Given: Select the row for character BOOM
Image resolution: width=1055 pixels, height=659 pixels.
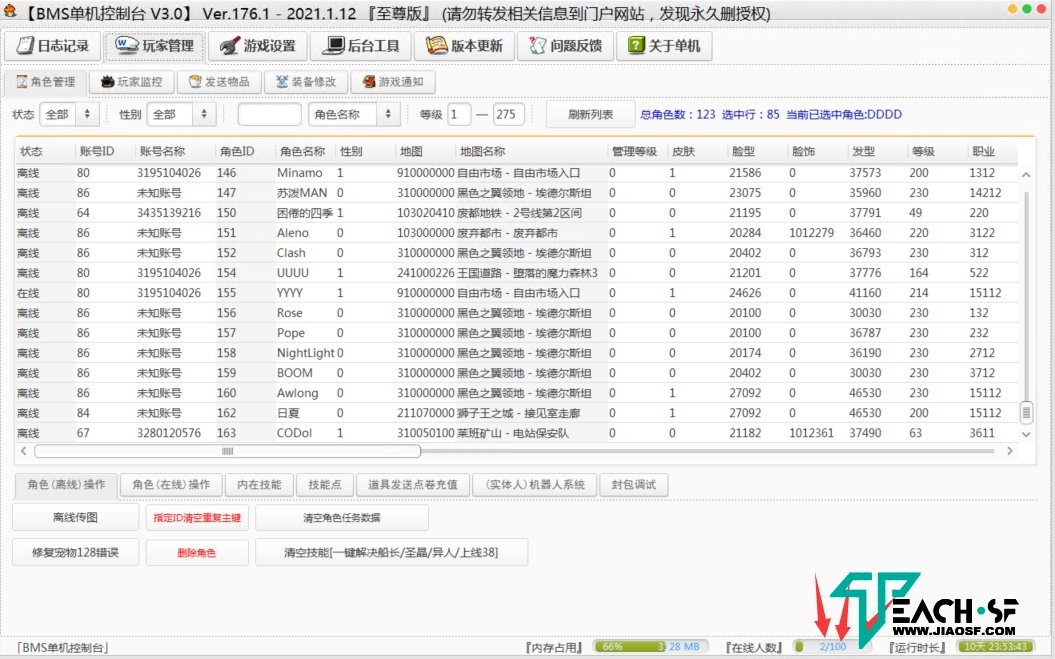Looking at the screenshot, I should (516, 373).
